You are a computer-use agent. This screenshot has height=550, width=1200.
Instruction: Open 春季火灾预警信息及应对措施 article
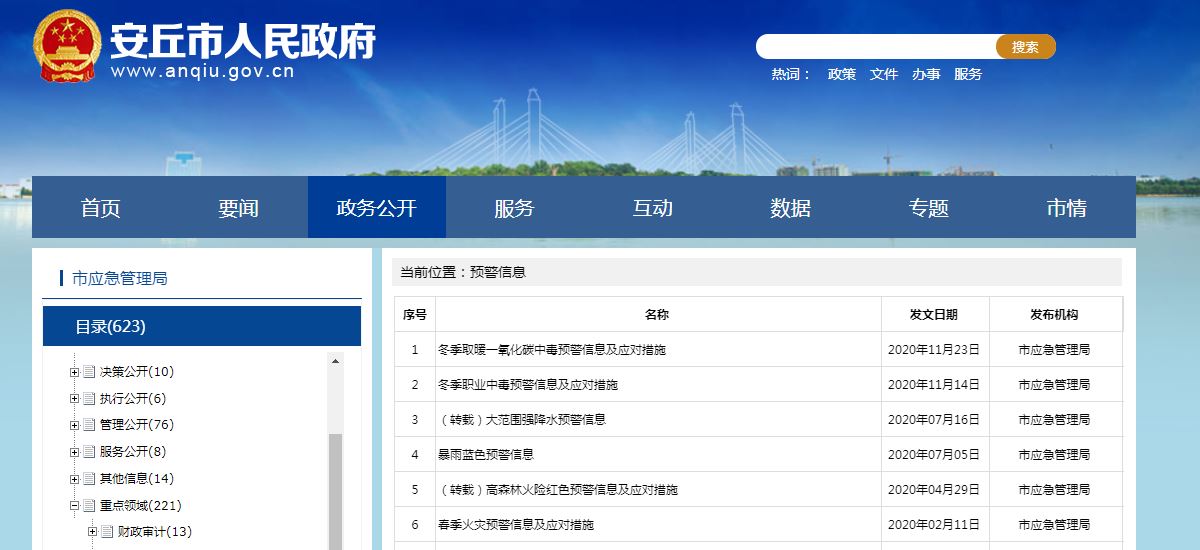(x=516, y=525)
